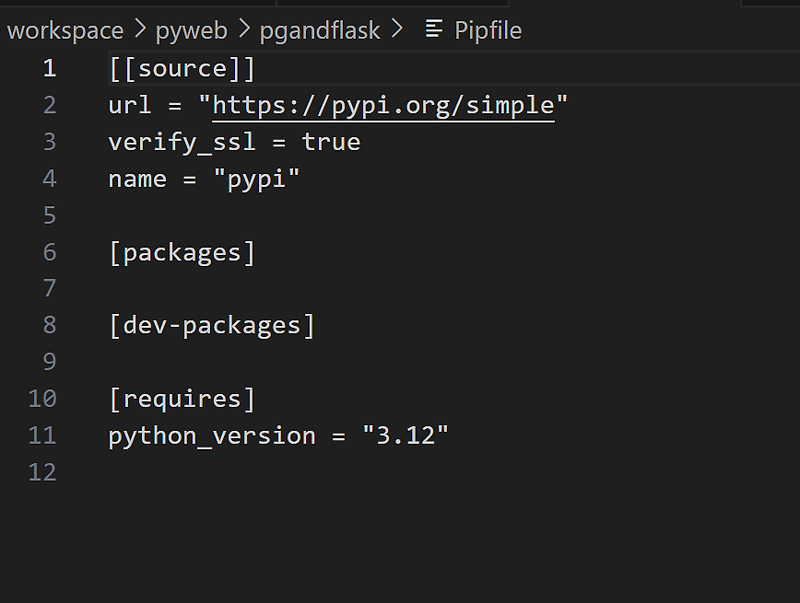Image resolution: width=800 pixels, height=603 pixels.
Task: Click the [dev-packages] section header
Action: pyautogui.click(x=213, y=324)
